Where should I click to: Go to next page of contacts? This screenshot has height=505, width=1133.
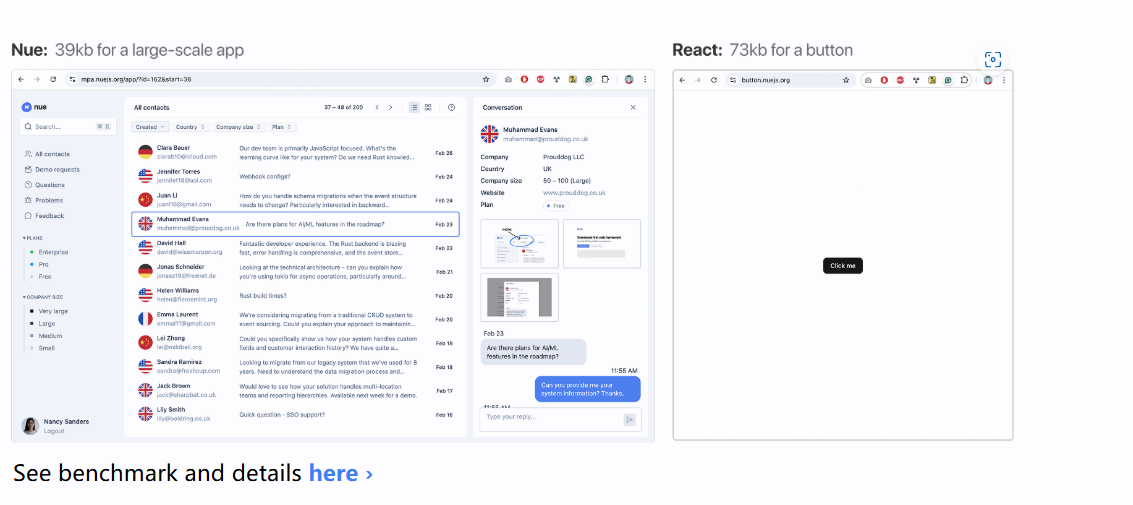(x=390, y=107)
